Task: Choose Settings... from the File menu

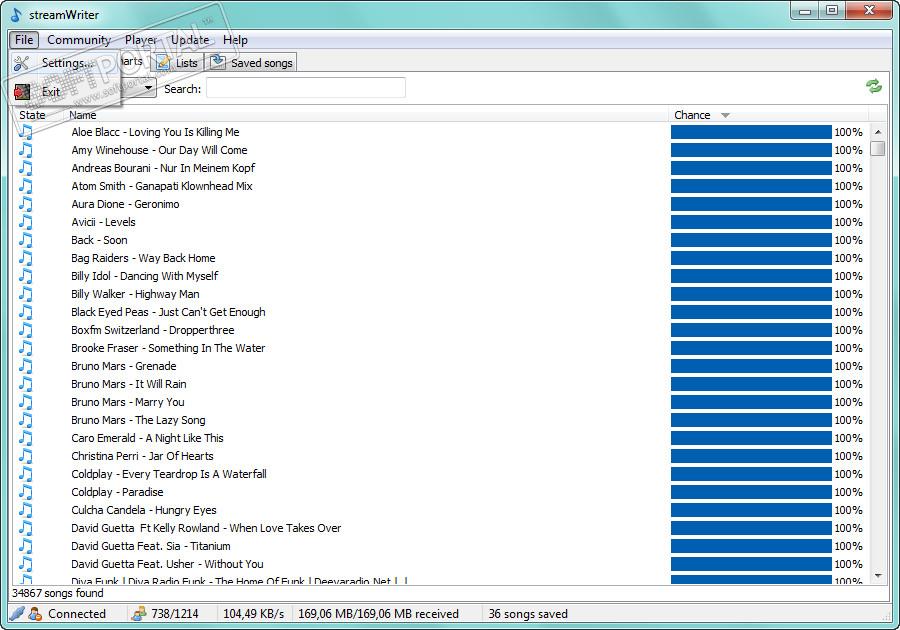Action: tap(65, 63)
